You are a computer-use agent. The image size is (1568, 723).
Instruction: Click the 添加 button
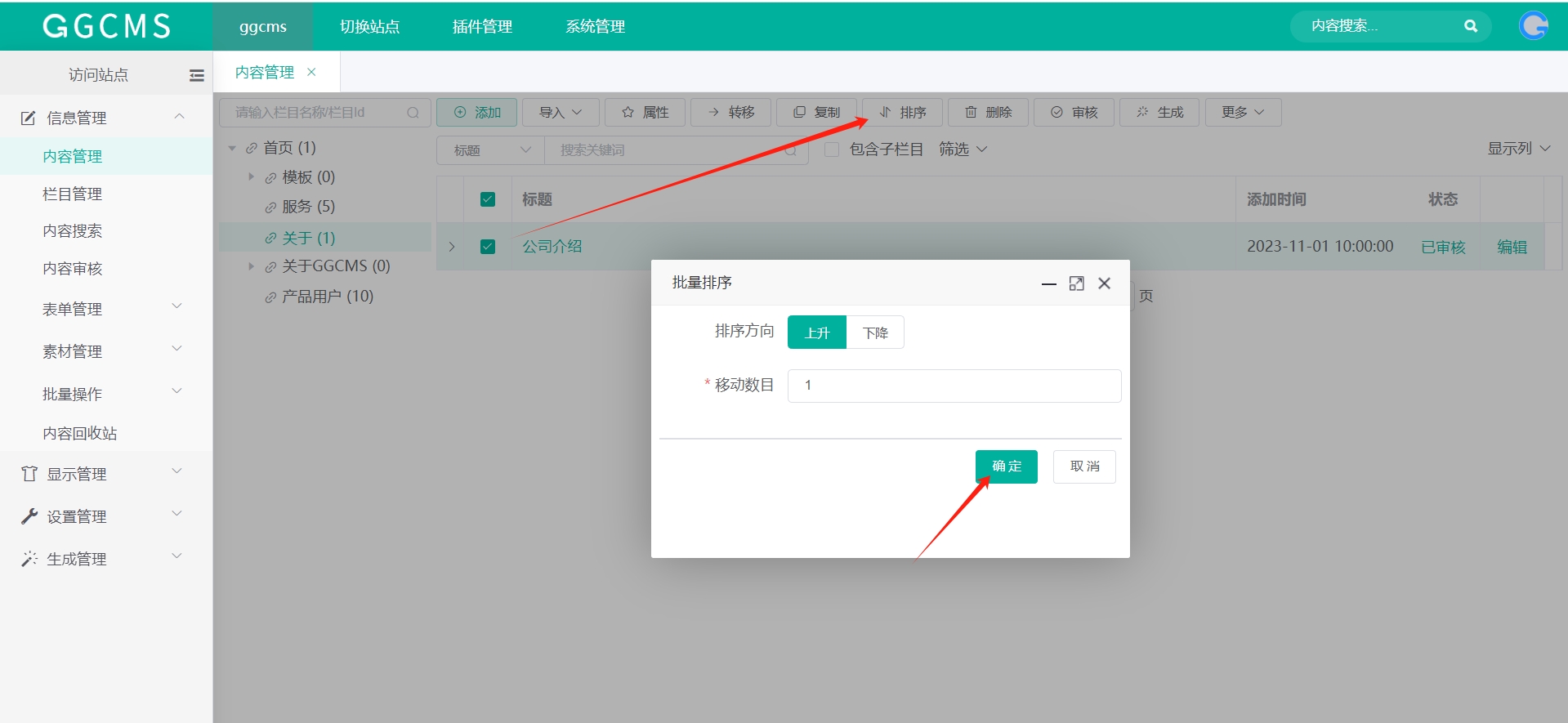(476, 113)
